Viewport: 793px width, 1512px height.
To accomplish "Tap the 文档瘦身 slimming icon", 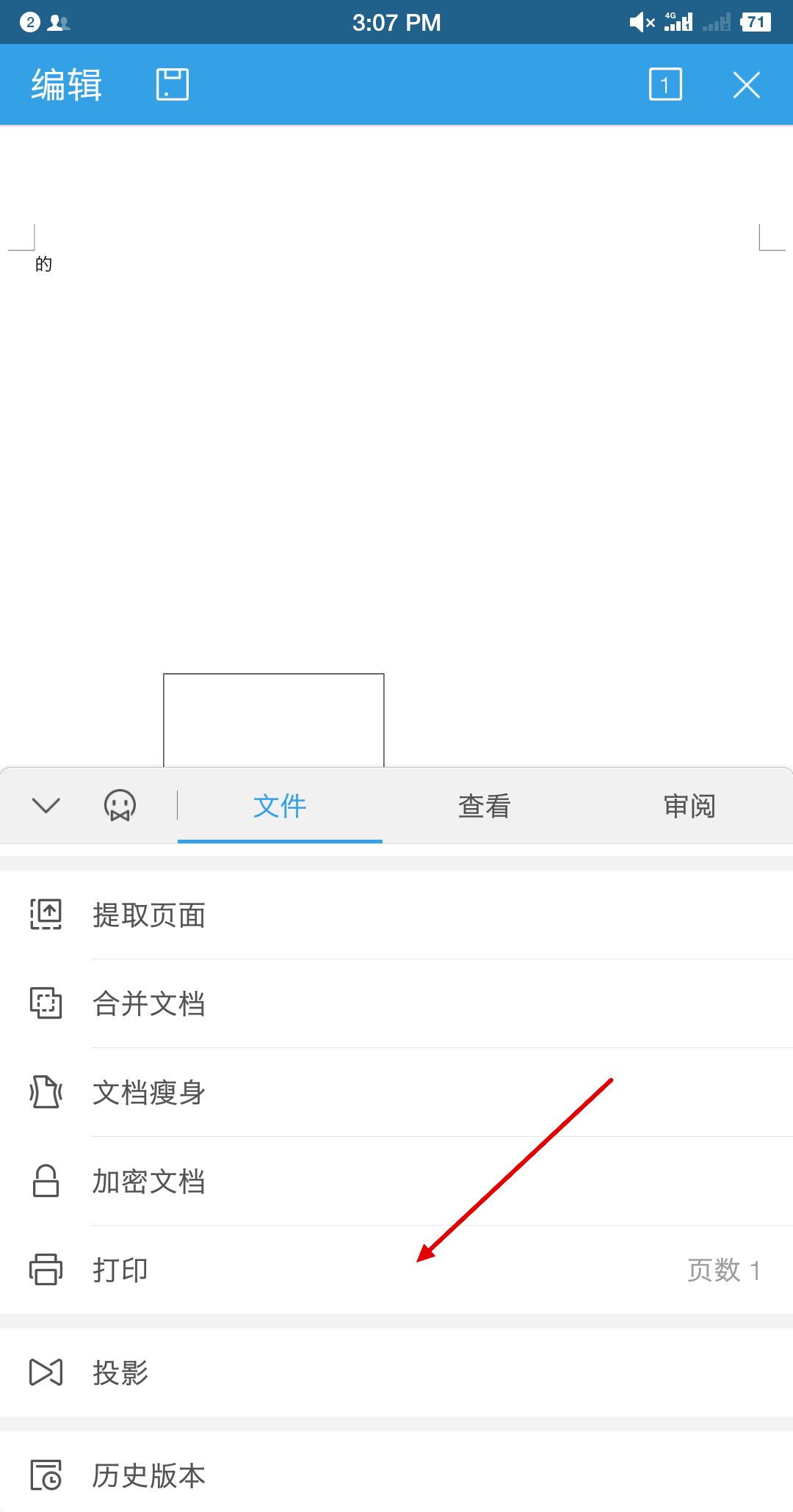I will tap(46, 1092).
